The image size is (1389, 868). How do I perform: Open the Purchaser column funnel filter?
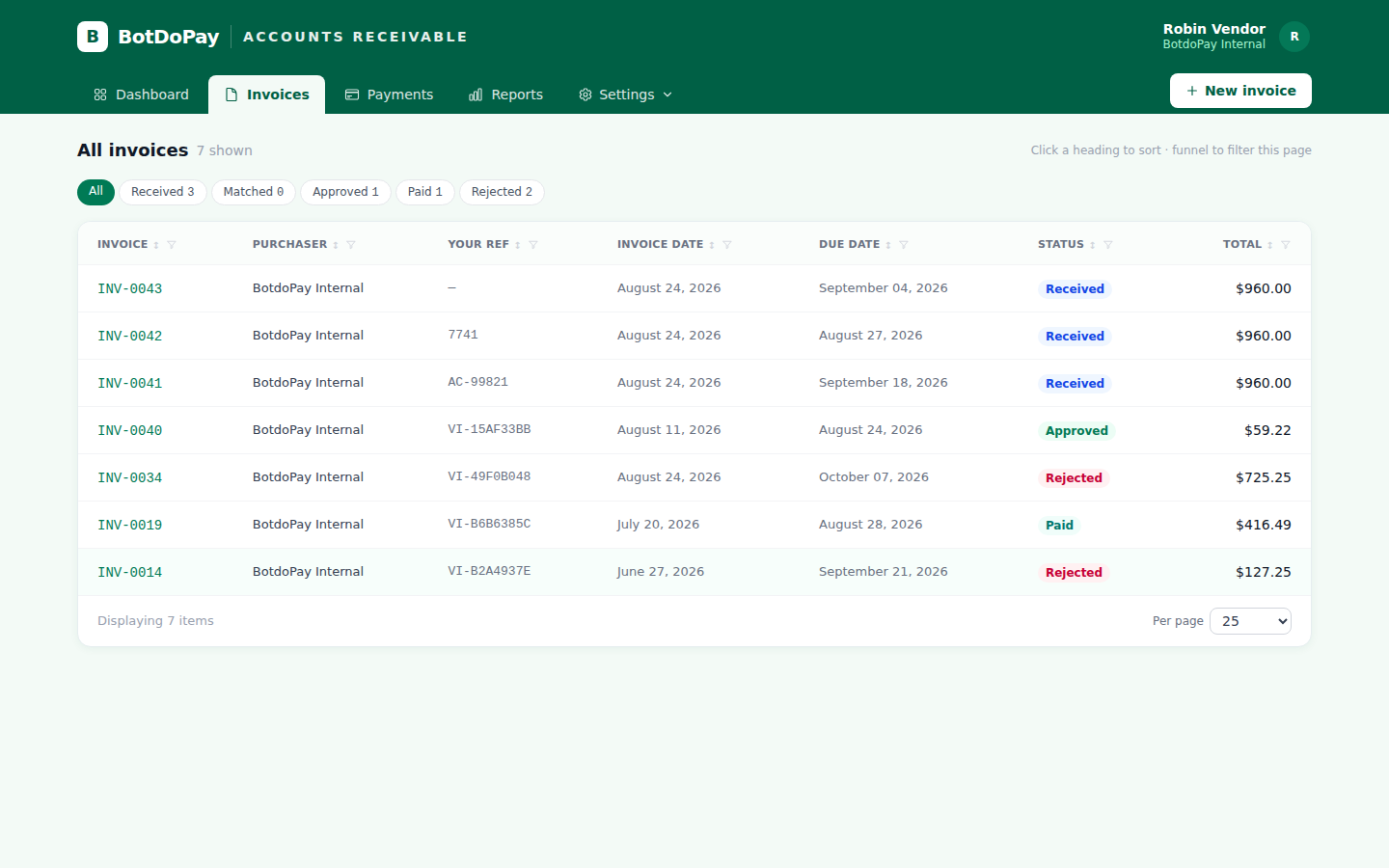pos(351,245)
